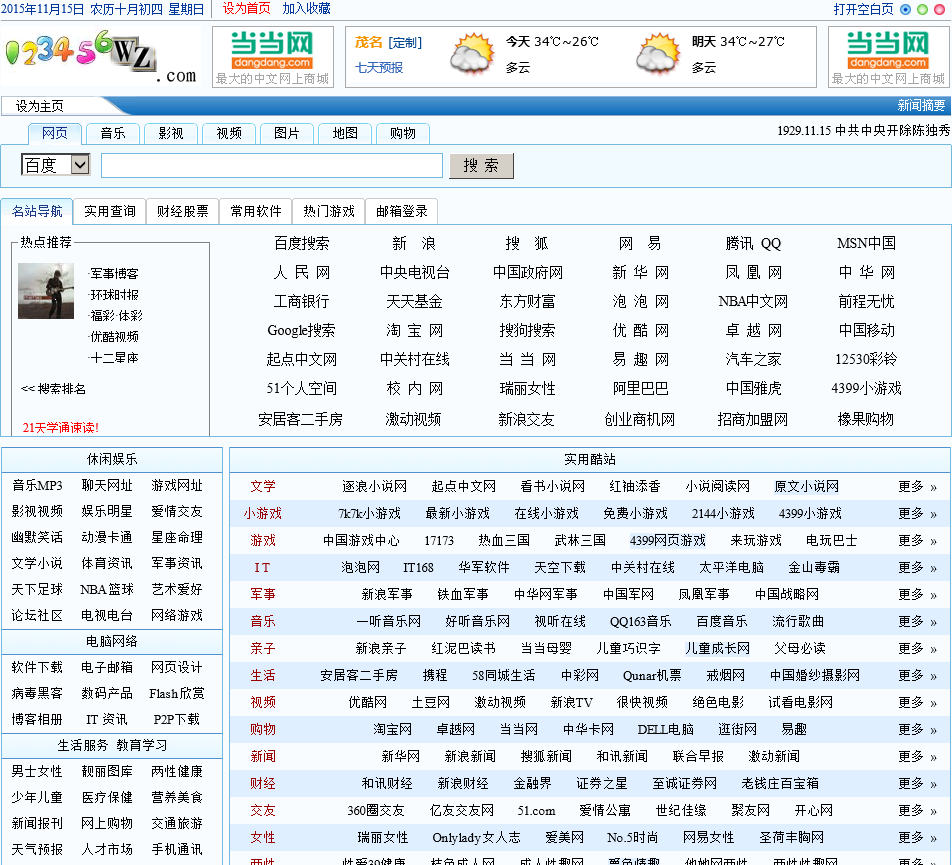
Task: Open the 财经股票 navigation tab
Action: (182, 211)
